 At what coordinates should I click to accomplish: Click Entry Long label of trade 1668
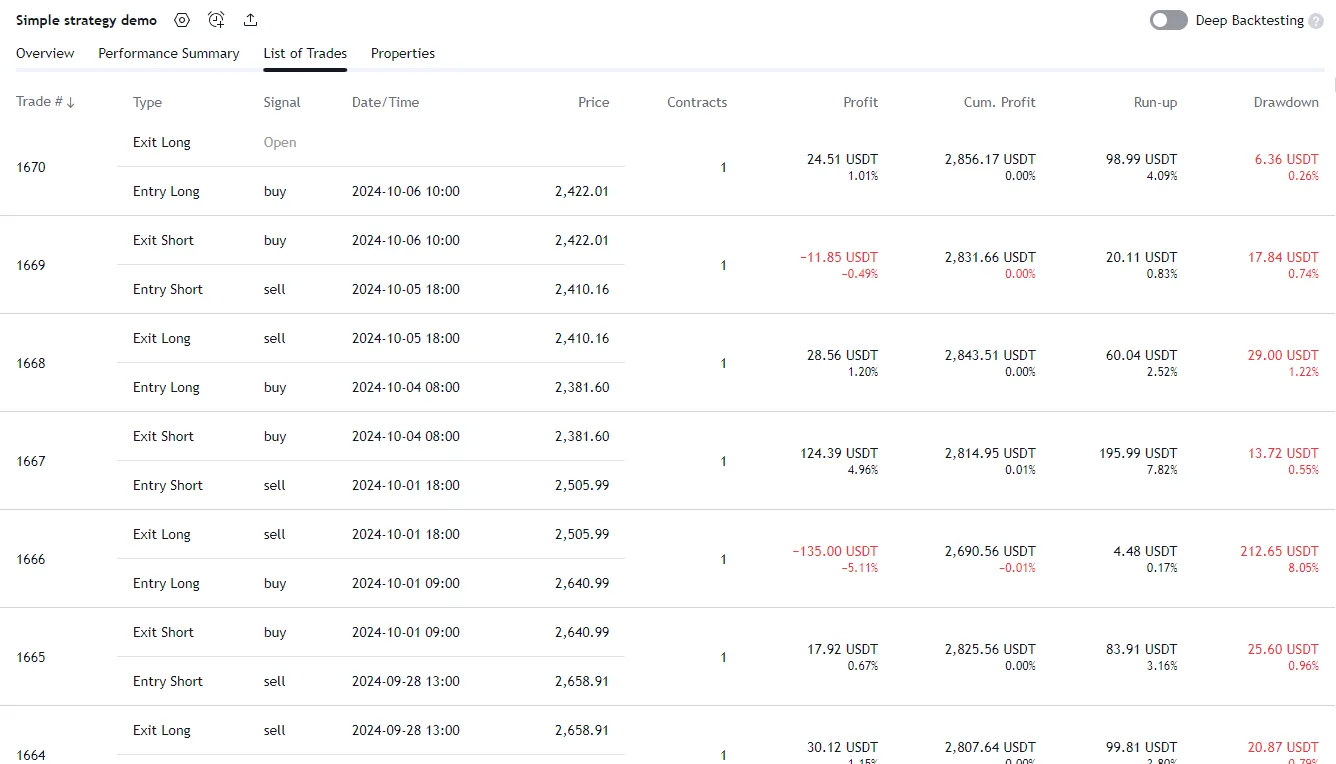point(166,387)
